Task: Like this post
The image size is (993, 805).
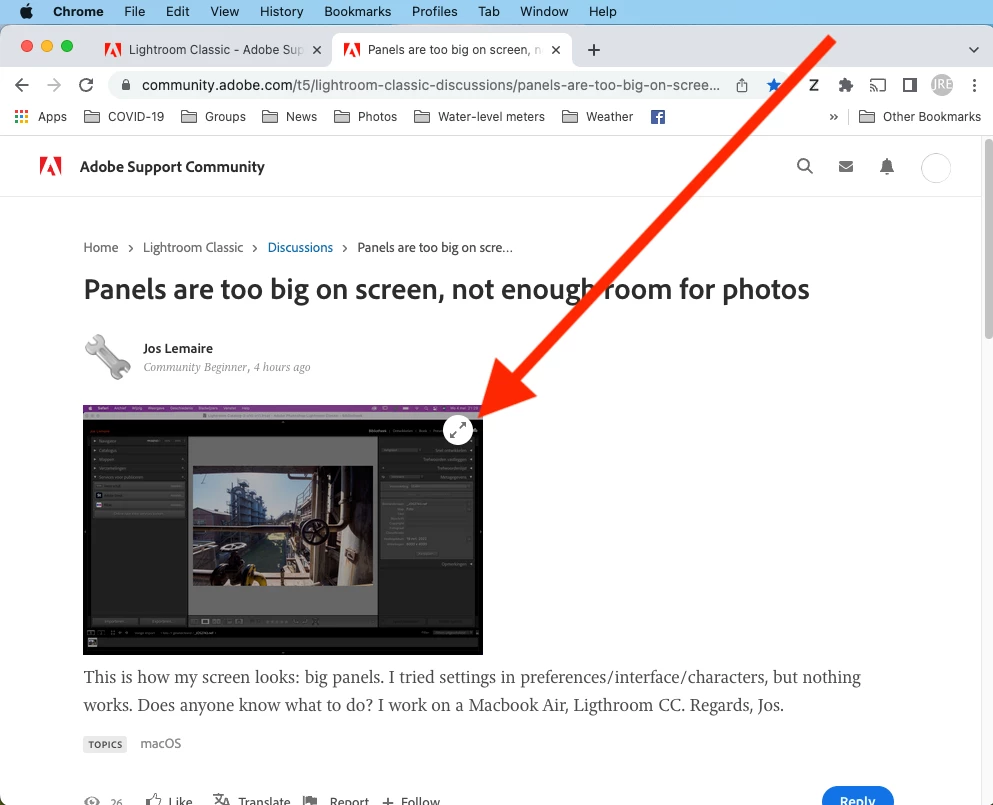Action: 169,801
